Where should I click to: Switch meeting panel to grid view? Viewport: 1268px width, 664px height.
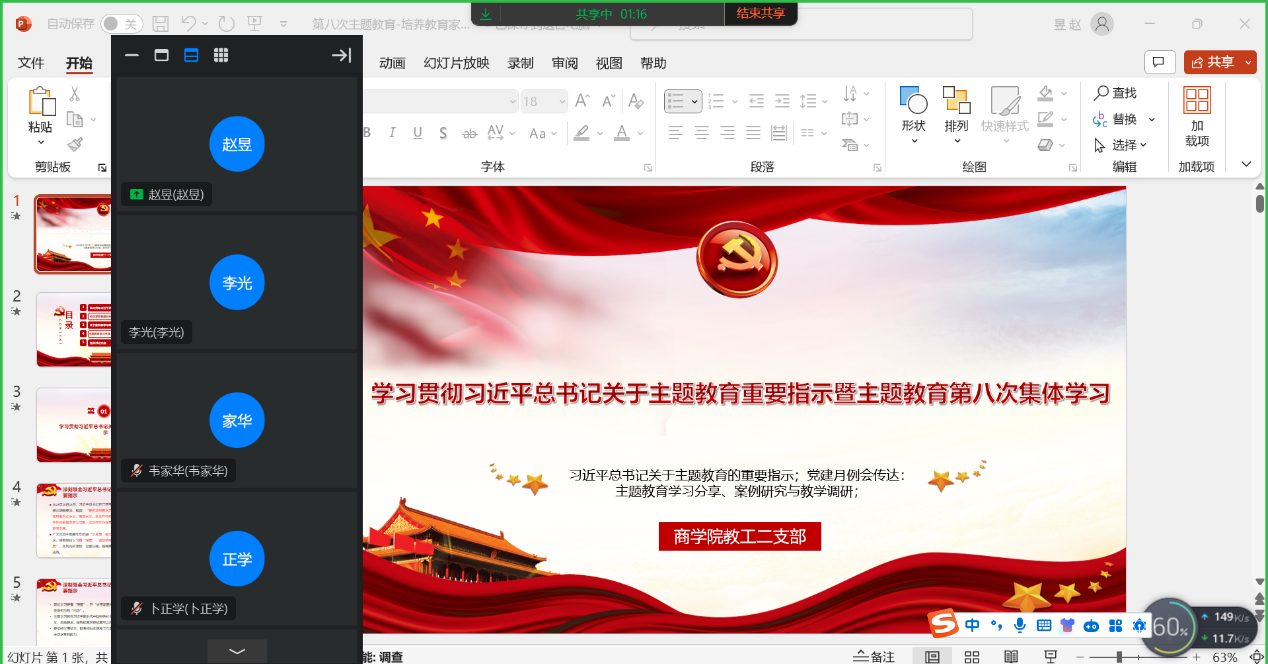click(221, 56)
